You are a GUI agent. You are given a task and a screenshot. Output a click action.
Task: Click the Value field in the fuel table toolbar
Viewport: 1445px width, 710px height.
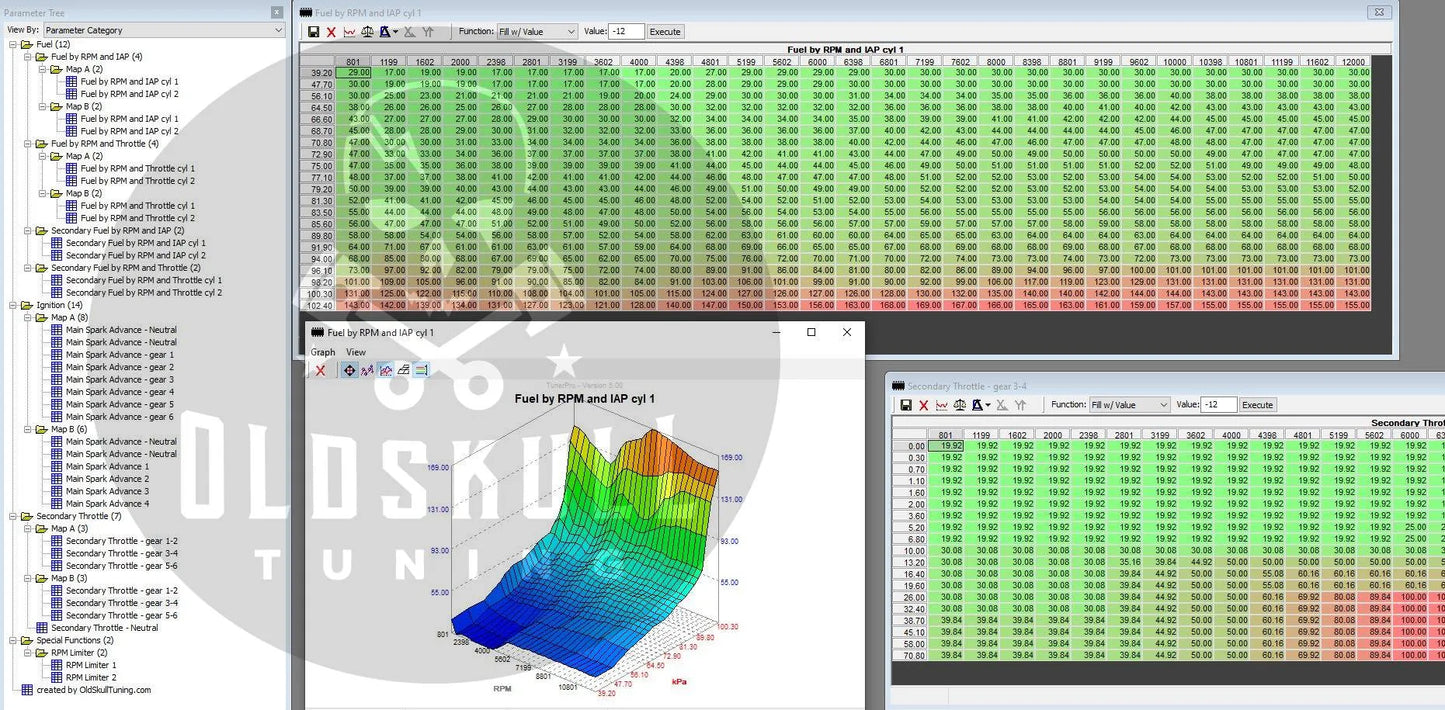[x=626, y=32]
